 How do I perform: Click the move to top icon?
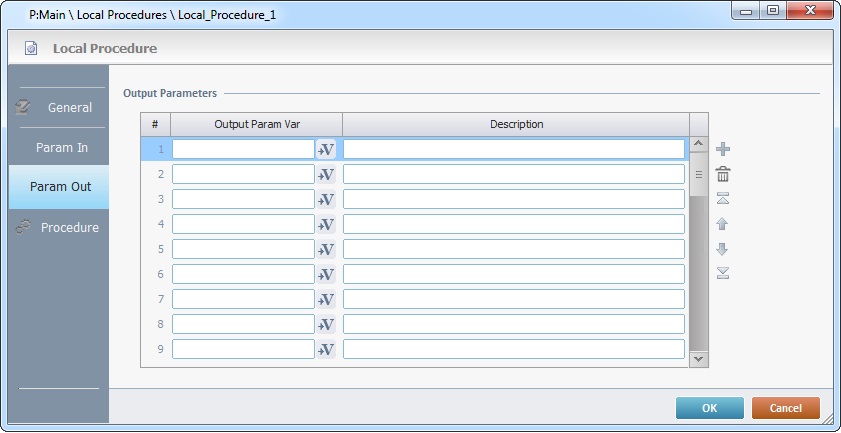click(723, 198)
